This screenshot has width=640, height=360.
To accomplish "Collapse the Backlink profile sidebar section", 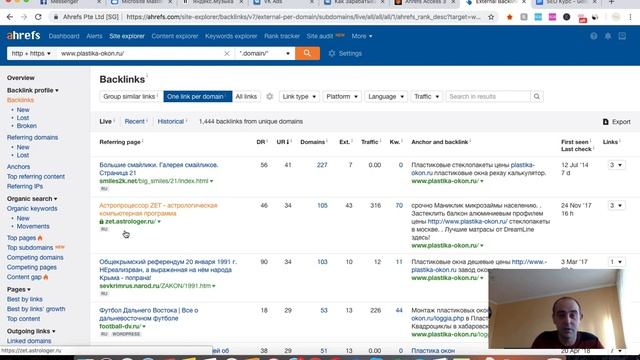I will point(33,90).
